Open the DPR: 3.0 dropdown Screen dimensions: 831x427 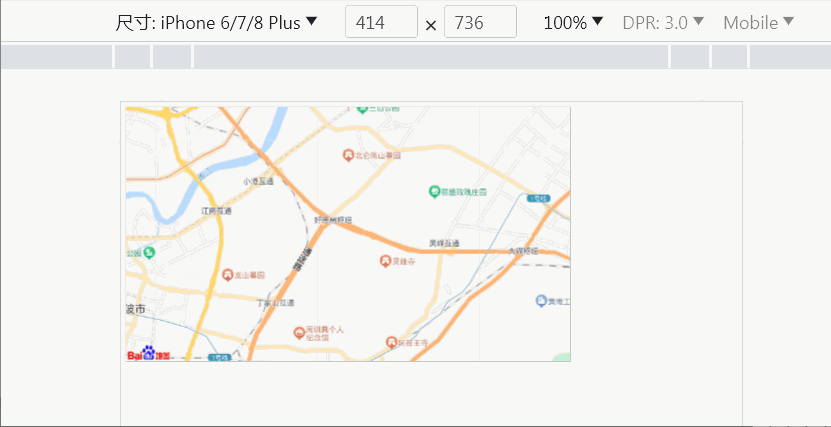tap(663, 23)
